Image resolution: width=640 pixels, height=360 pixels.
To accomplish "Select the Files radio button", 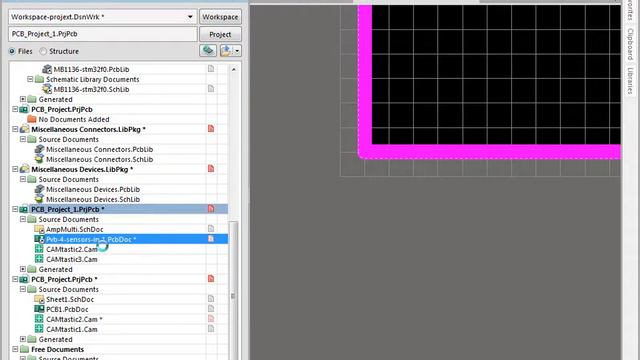I will click(12, 51).
